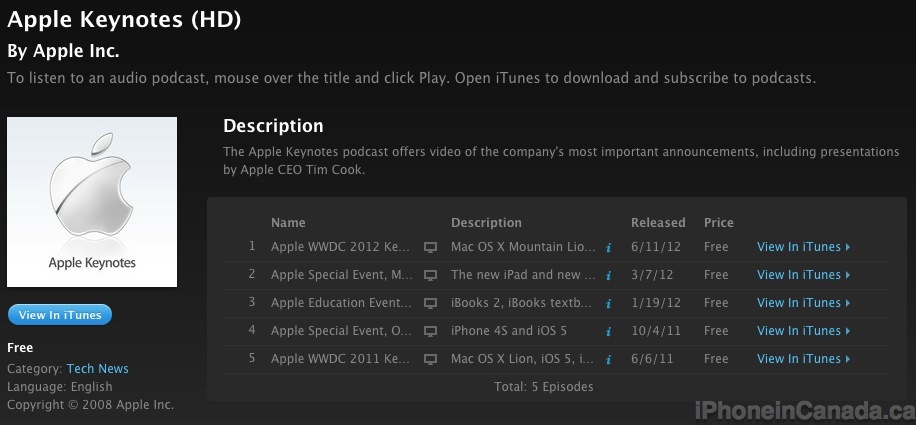Open iPhone 4S episode's View In iTunes link
Image resolution: width=916 pixels, height=425 pixels.
point(803,331)
